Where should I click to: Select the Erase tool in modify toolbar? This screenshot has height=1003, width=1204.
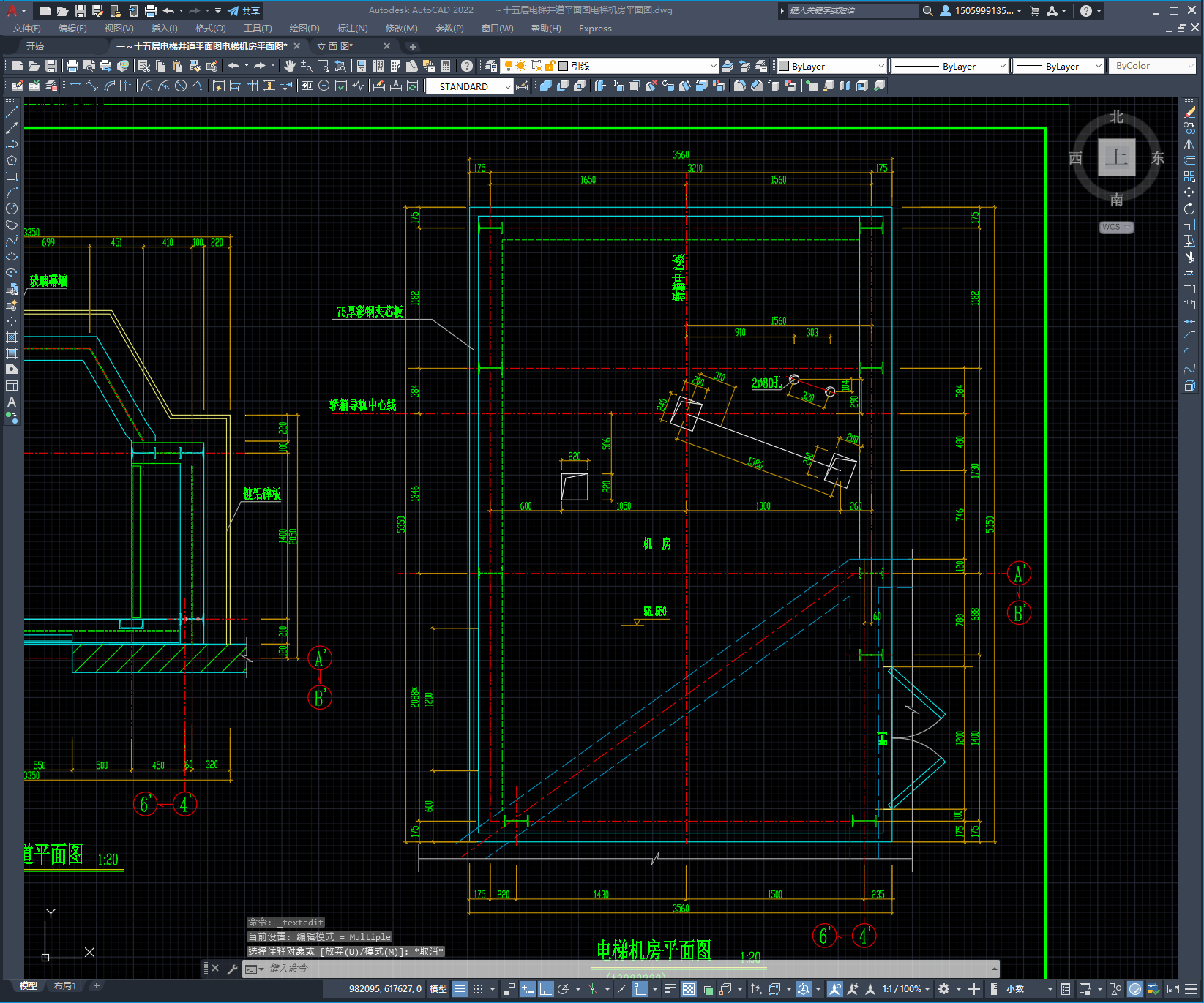point(1189,112)
